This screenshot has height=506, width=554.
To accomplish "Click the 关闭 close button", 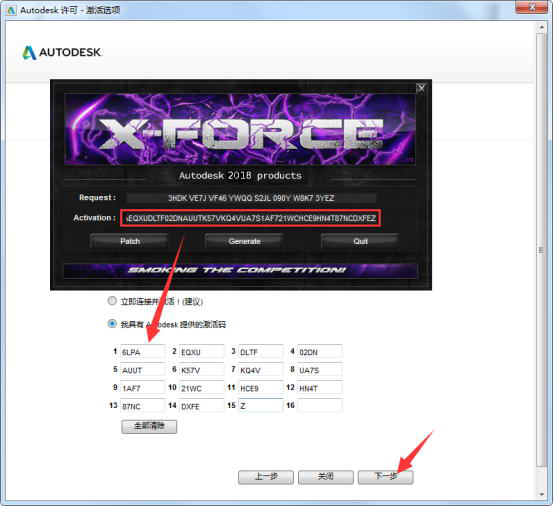I will [x=325, y=477].
